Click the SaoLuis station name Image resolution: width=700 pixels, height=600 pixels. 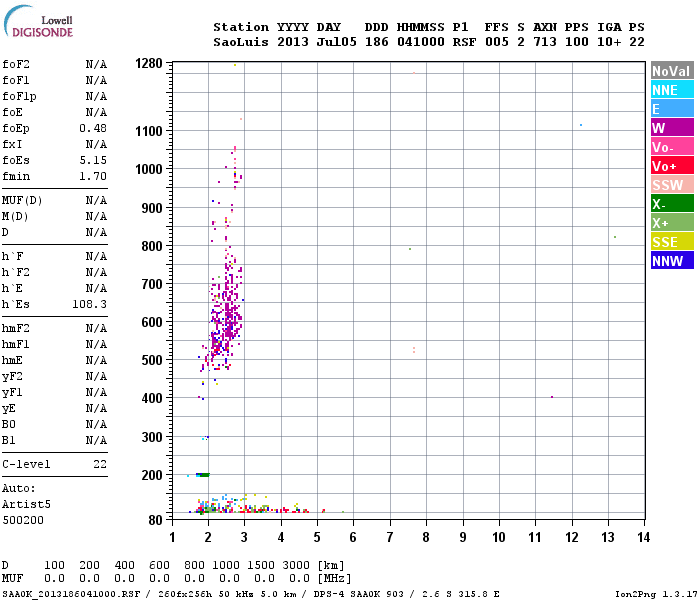[x=241, y=42]
